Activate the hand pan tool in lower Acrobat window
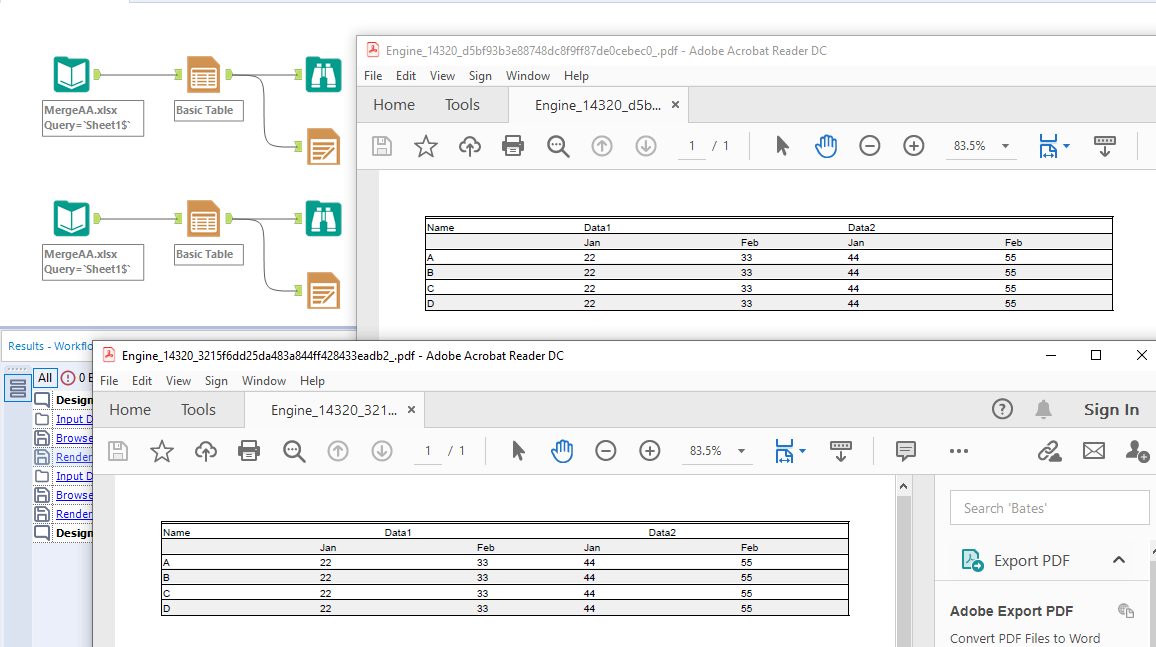The width and height of the screenshot is (1156, 647). click(x=562, y=451)
